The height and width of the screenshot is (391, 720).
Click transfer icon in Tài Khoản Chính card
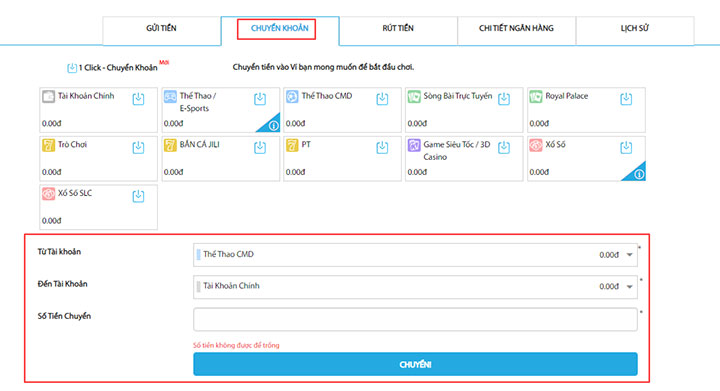point(138,99)
